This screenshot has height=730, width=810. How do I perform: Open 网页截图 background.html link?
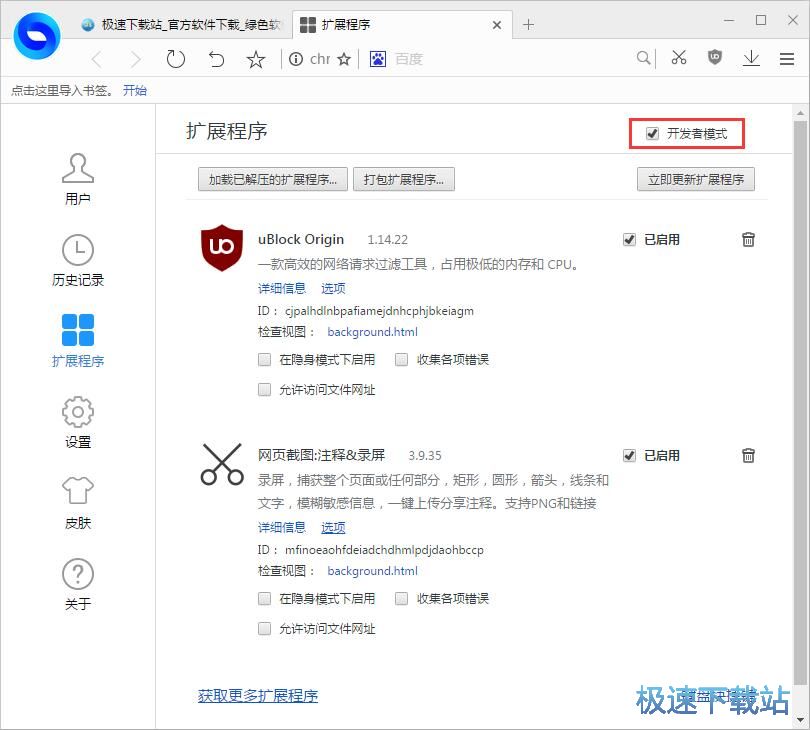click(x=372, y=571)
